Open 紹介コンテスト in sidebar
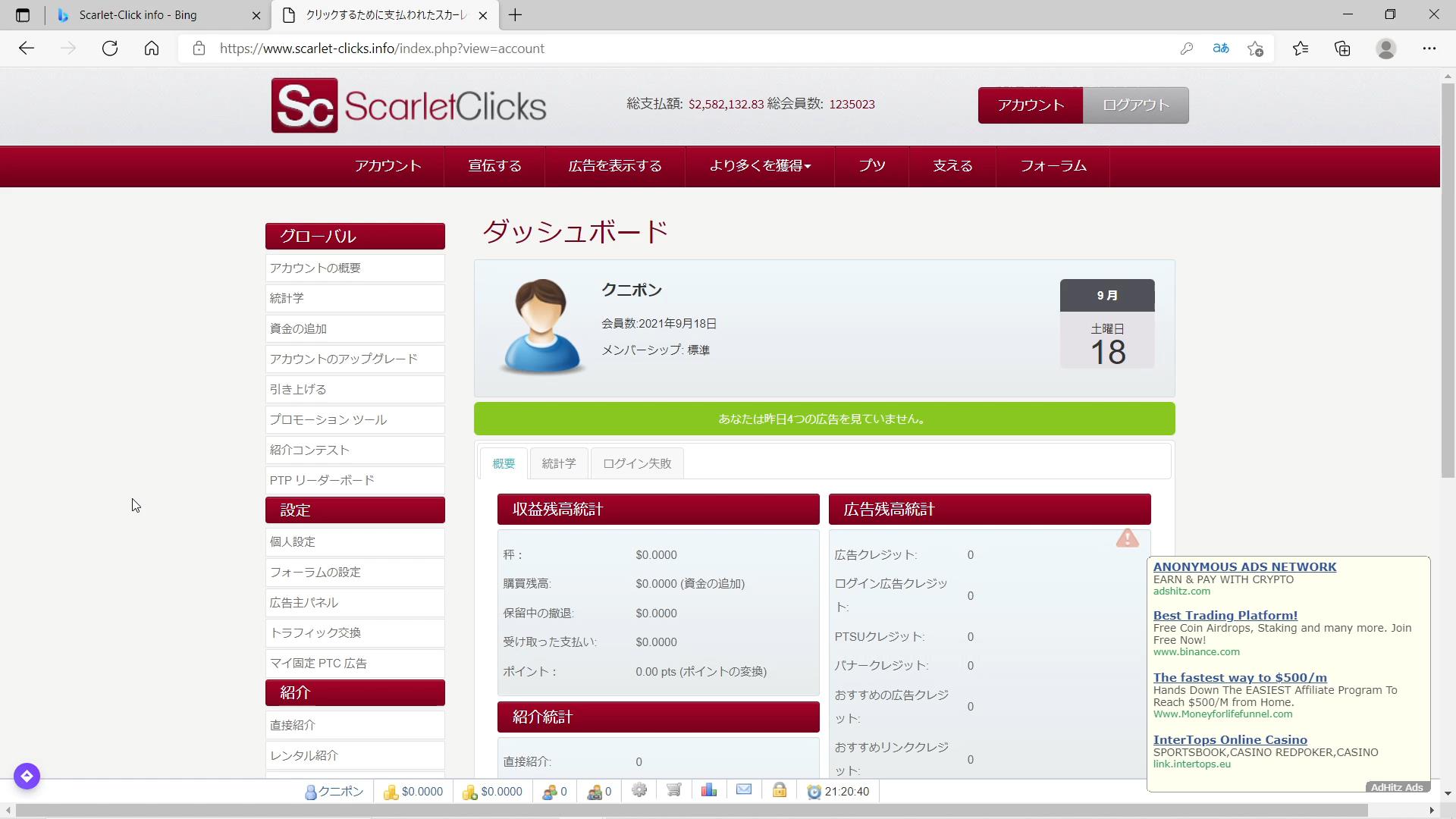 (355, 450)
